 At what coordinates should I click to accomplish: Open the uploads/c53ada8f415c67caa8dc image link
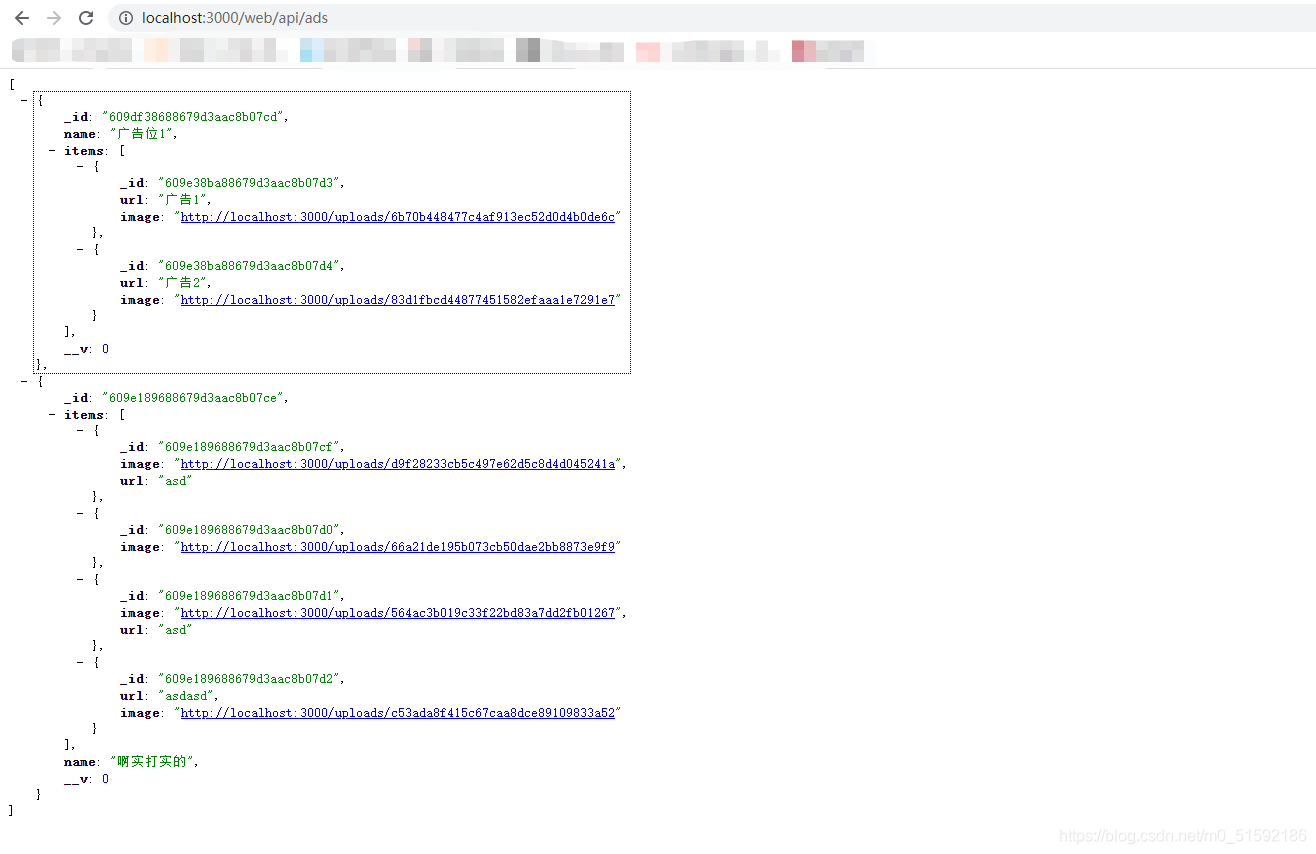point(398,713)
